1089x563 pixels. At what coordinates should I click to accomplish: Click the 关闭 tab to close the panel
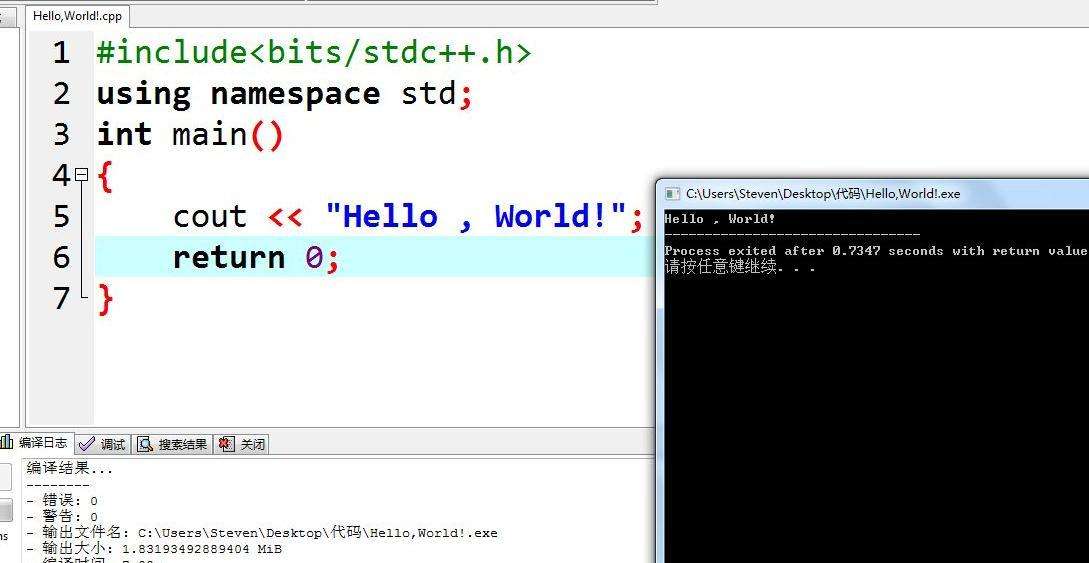coord(241,444)
